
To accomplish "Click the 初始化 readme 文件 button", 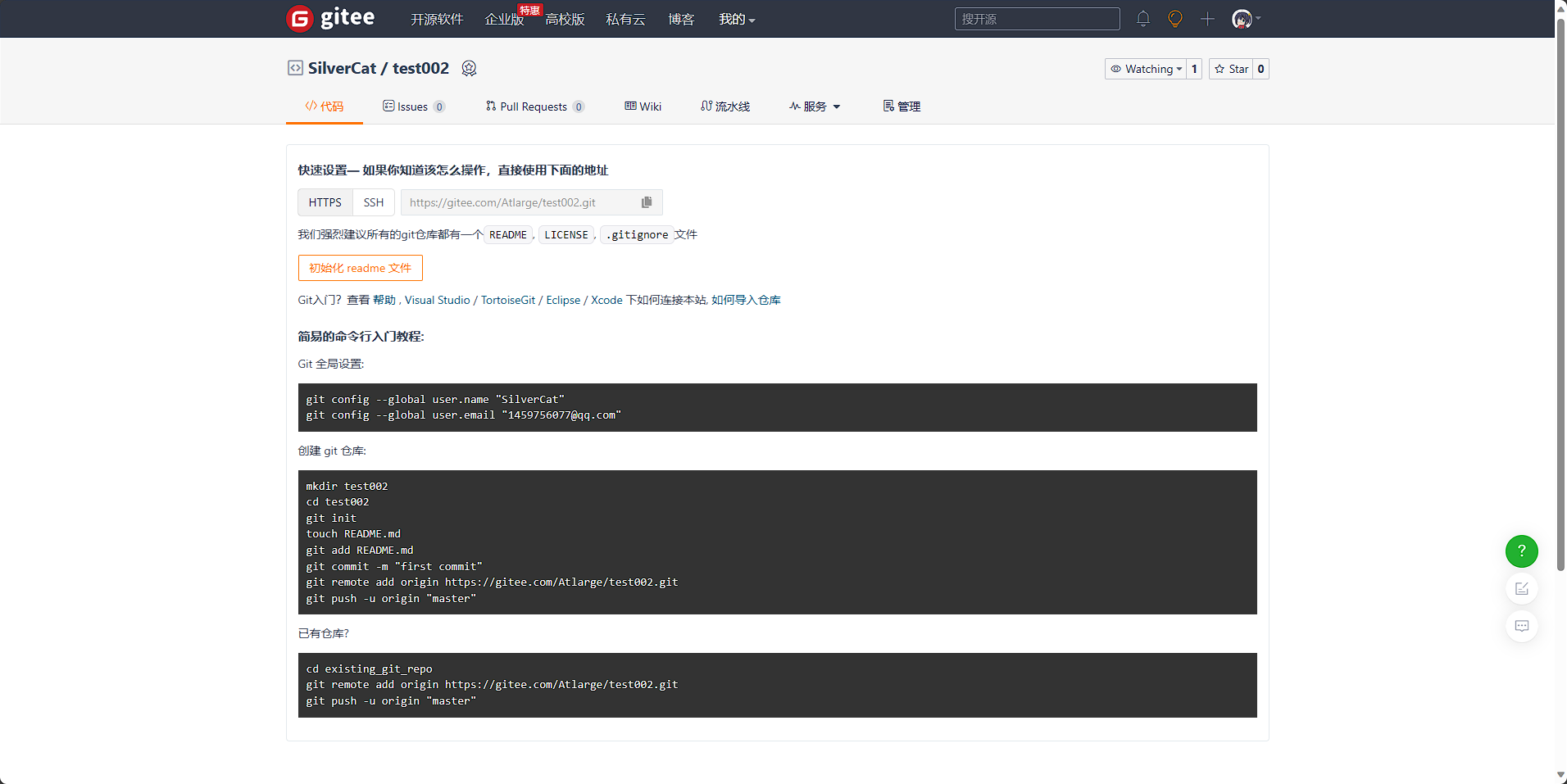I will [360, 268].
